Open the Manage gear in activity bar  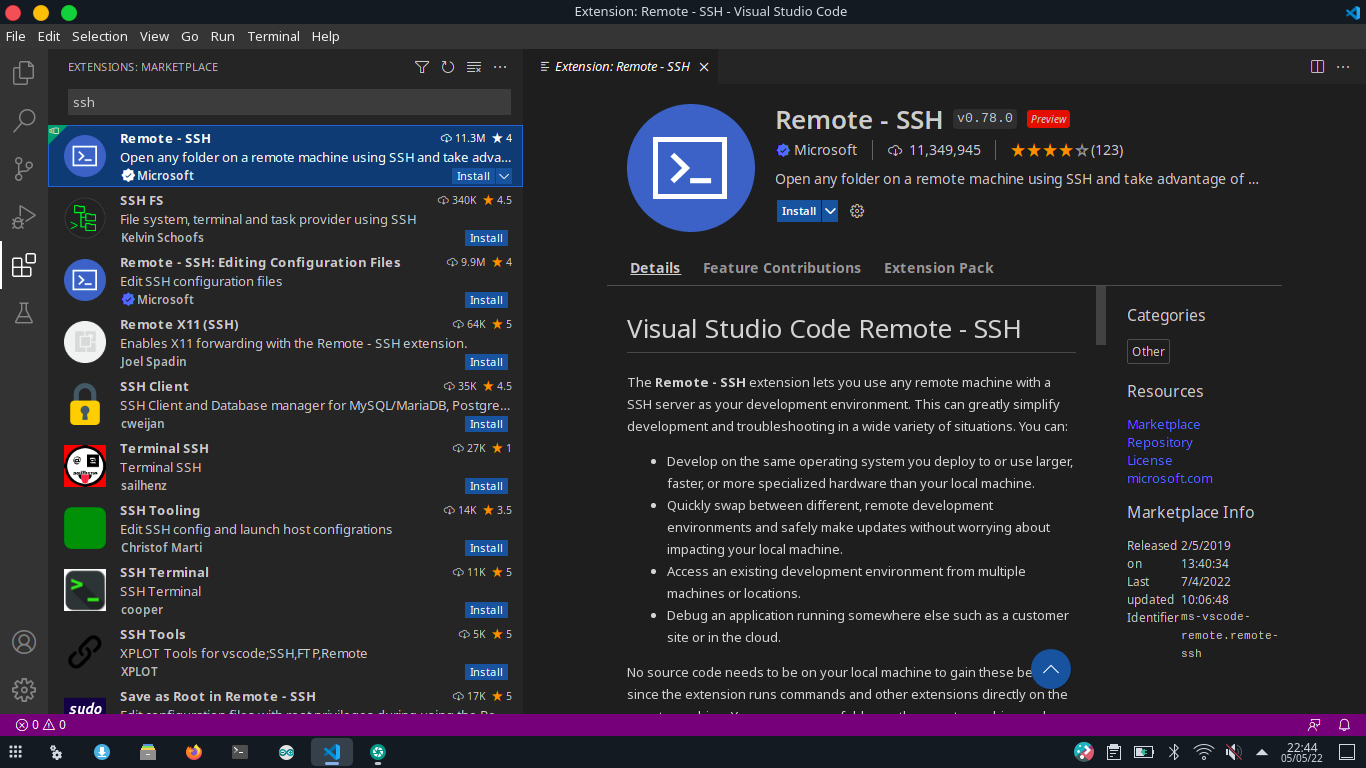(x=24, y=690)
